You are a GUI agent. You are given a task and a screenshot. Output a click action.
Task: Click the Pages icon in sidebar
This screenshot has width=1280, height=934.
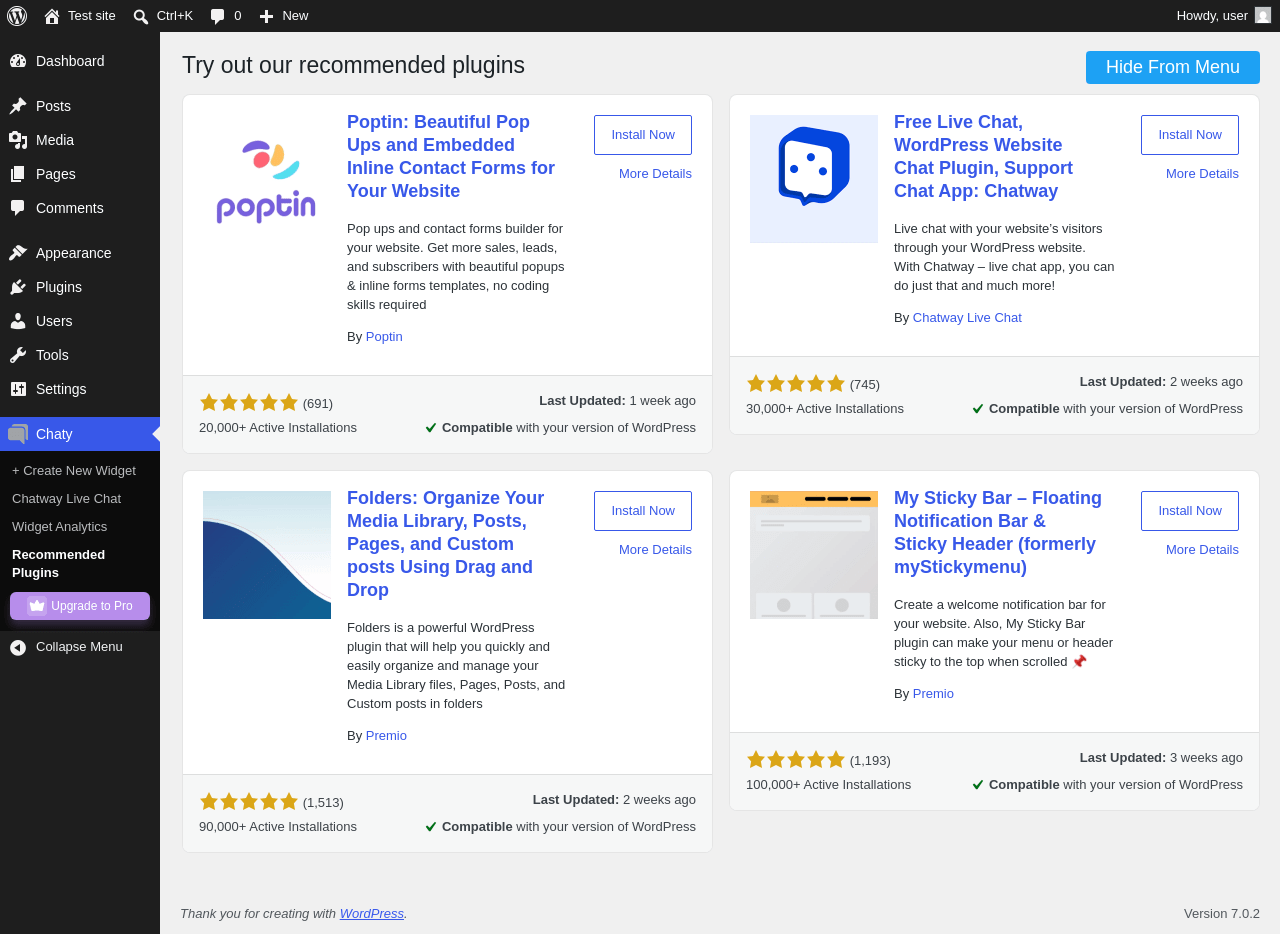click(x=18, y=174)
